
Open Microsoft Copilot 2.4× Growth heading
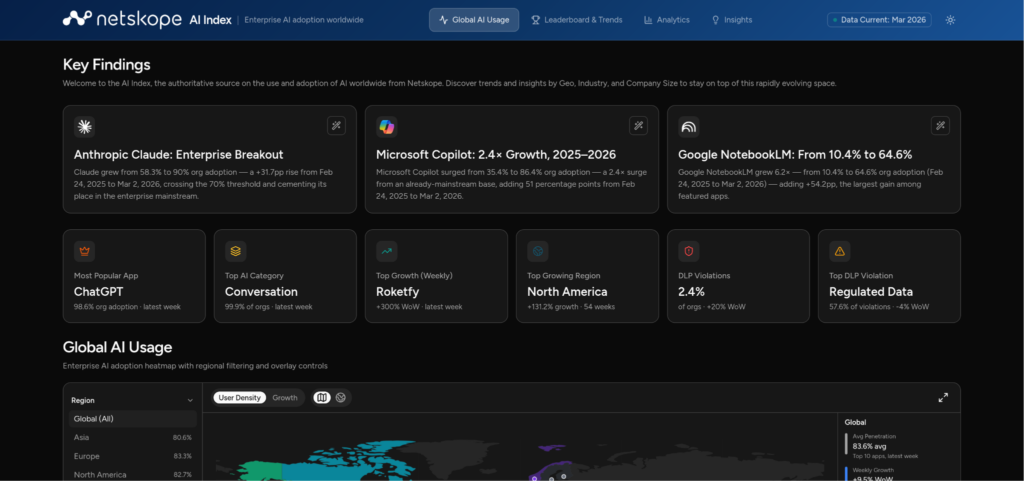tap(496, 155)
